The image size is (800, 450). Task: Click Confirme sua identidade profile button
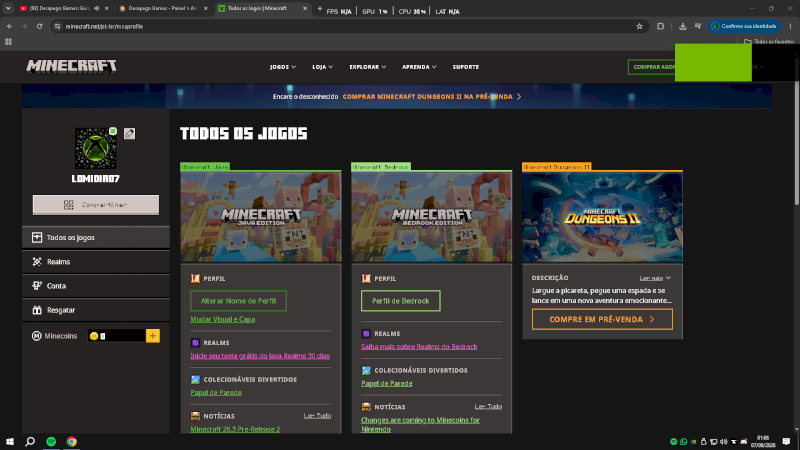[x=744, y=26]
